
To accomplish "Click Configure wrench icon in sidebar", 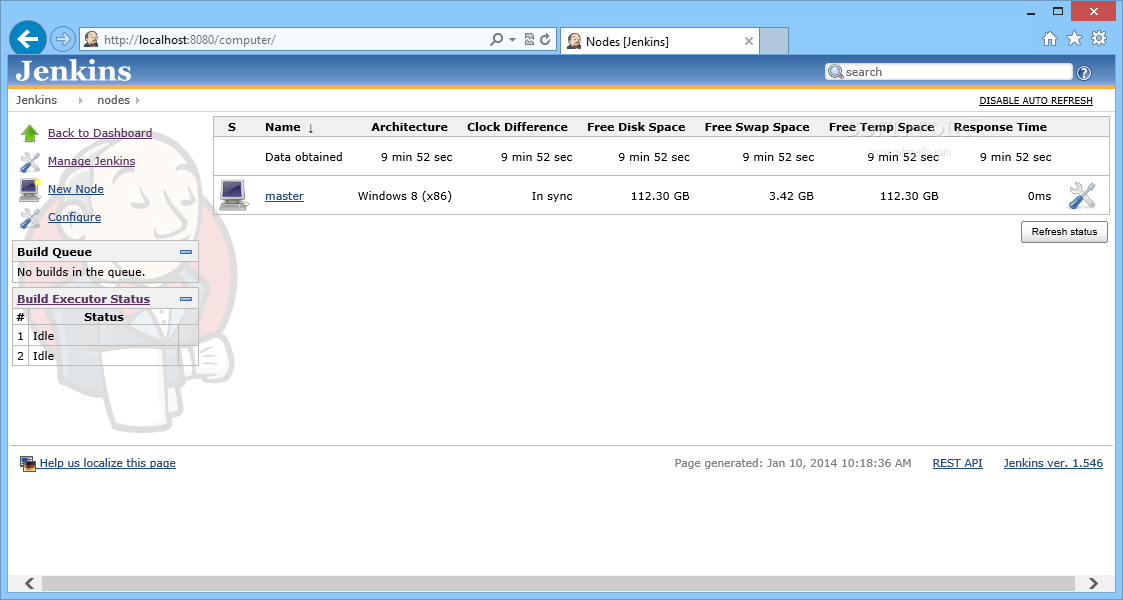I will pos(29,218).
